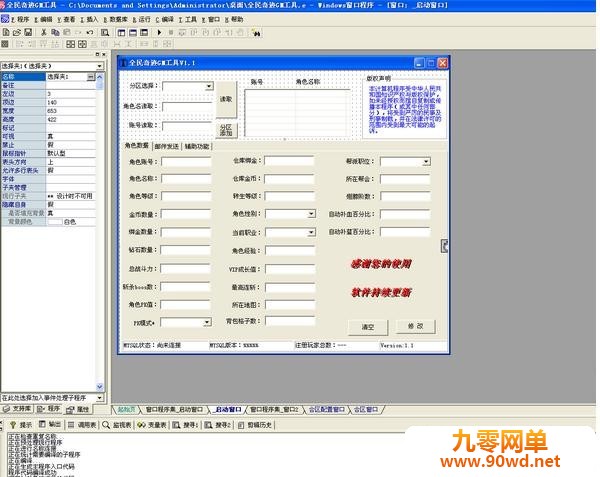
Task: Click the 可视 property value 真
Action: (71, 136)
